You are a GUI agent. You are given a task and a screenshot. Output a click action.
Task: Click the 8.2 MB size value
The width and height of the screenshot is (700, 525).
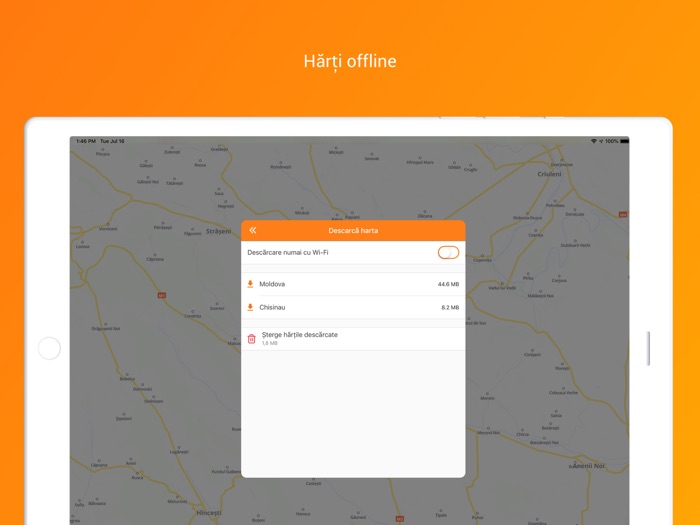point(450,308)
